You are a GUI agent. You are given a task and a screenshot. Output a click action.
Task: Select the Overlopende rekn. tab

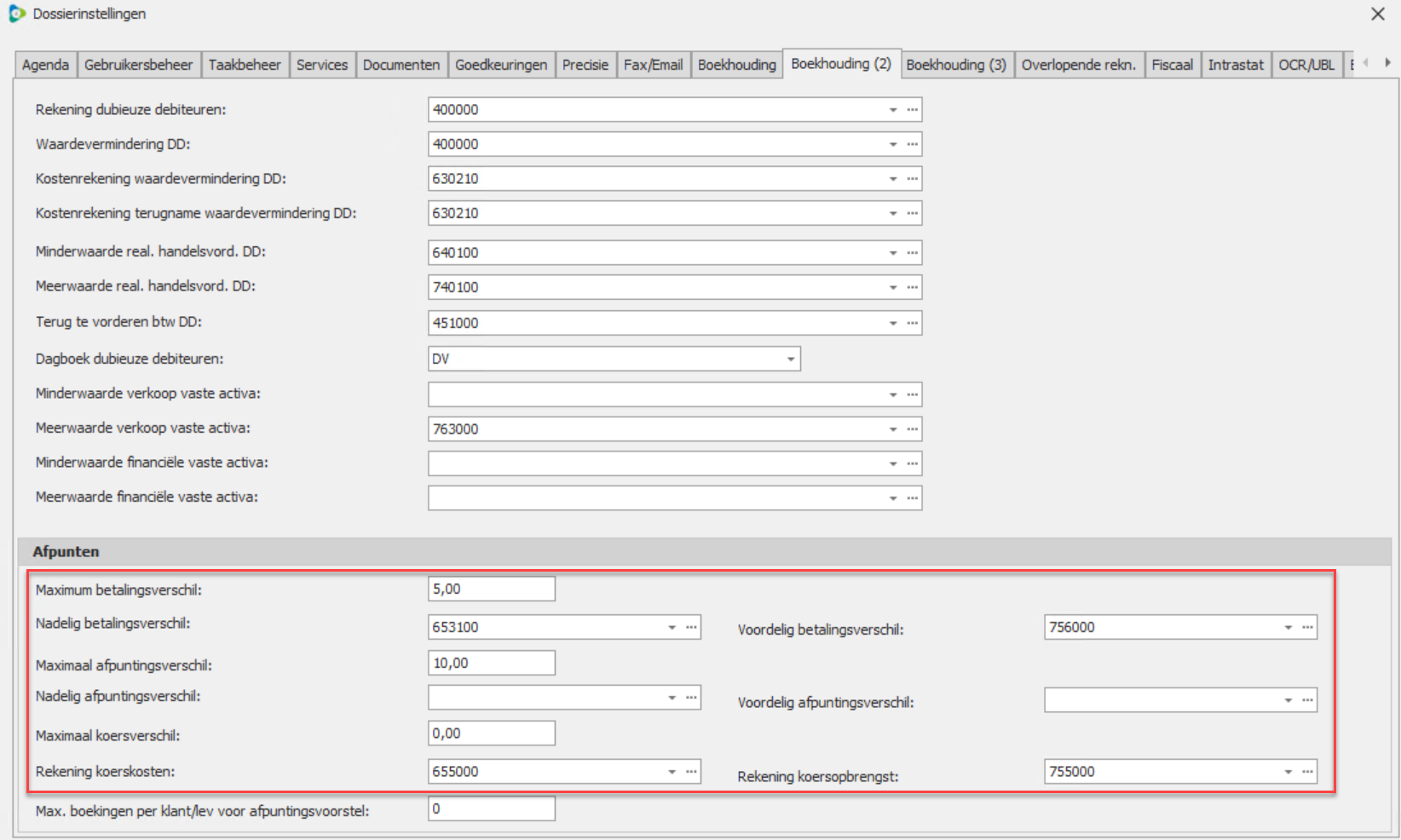(1078, 65)
